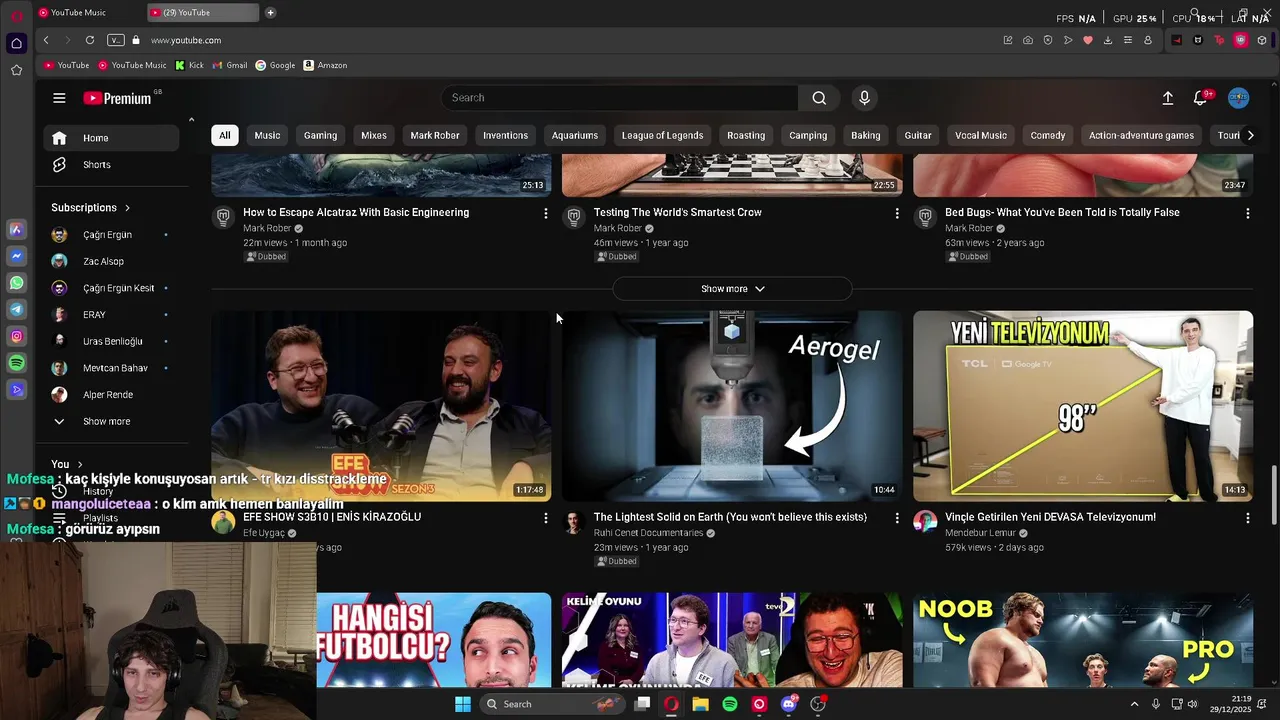This screenshot has height=720, width=1280.
Task: Open Amazon bookmark in bookmarks bar
Action: (325, 65)
